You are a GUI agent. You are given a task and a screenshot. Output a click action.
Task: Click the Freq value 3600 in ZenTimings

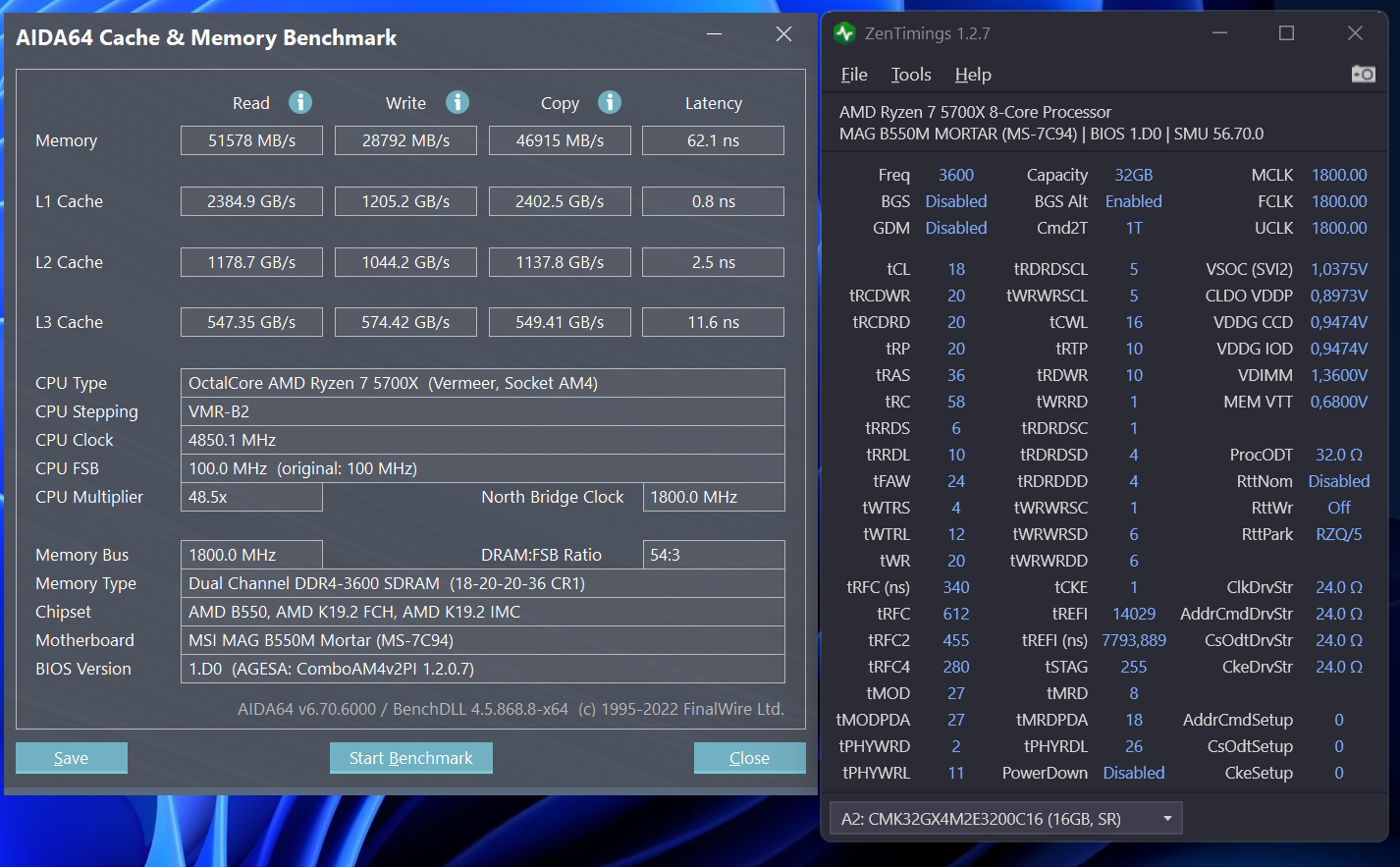[x=956, y=175]
